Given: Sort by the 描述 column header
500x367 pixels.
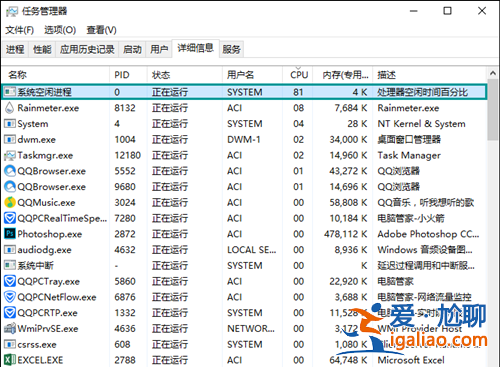Looking at the screenshot, I should pos(430,75).
